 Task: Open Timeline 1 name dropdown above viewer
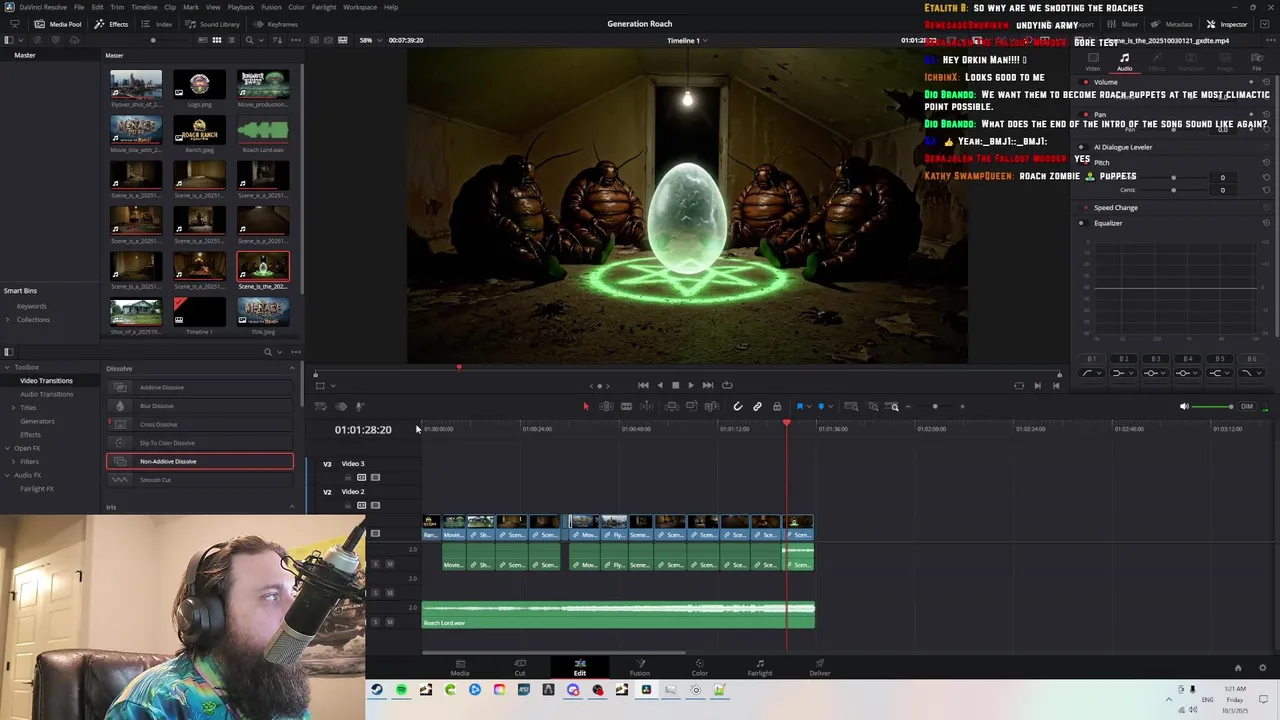(x=687, y=40)
